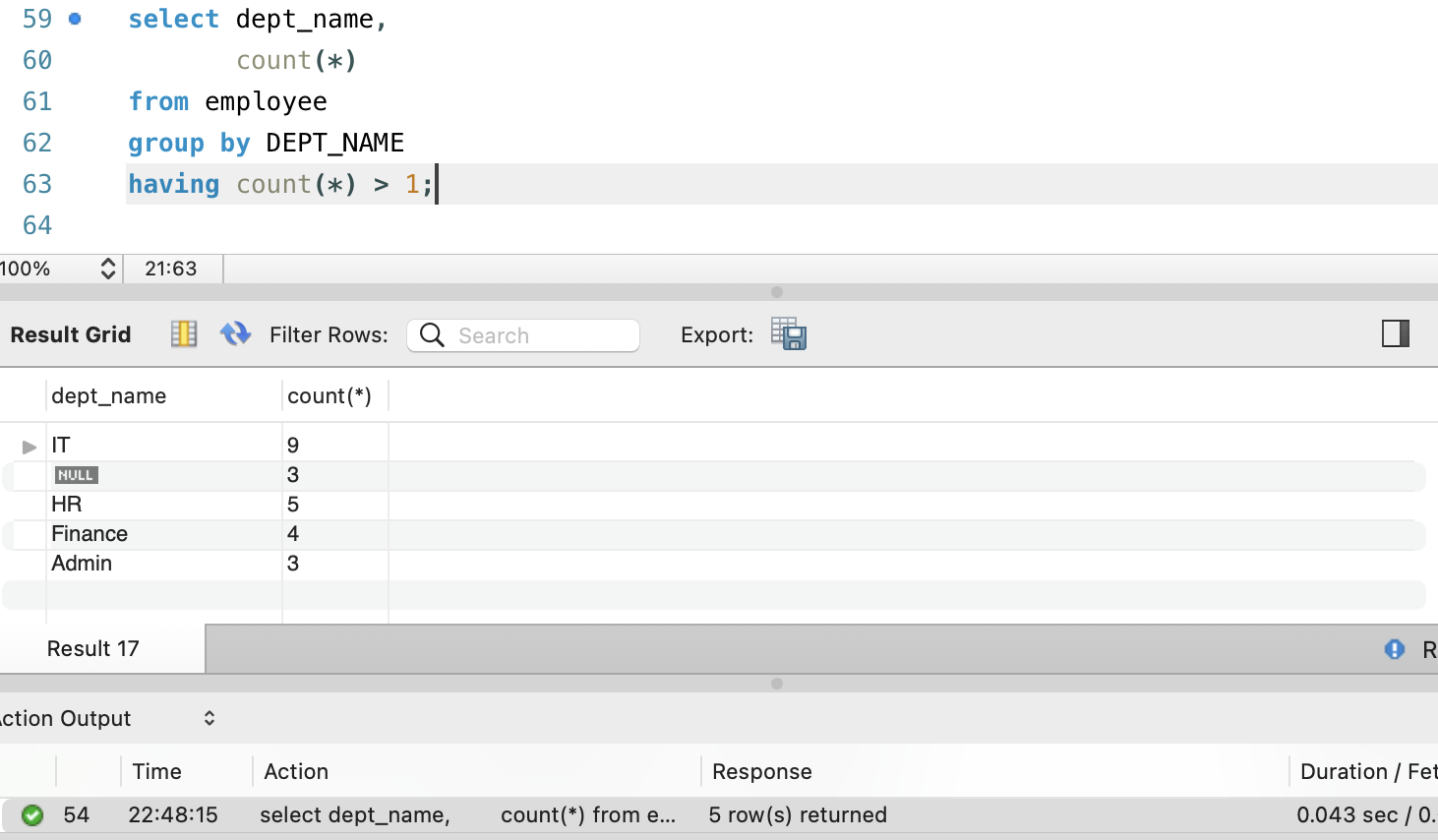Click the green success checkmark icon
This screenshot has height=840, width=1438.
click(x=32, y=814)
